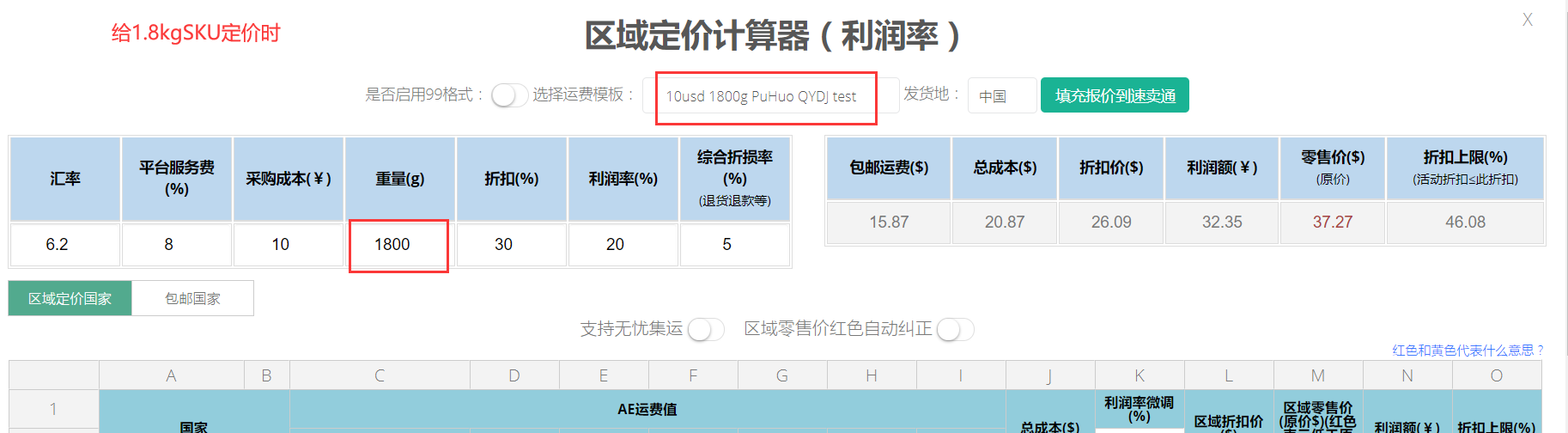Image resolution: width=1568 pixels, height=433 pixels.
Task: Select spreadsheet column K header
Action: 1140,375
